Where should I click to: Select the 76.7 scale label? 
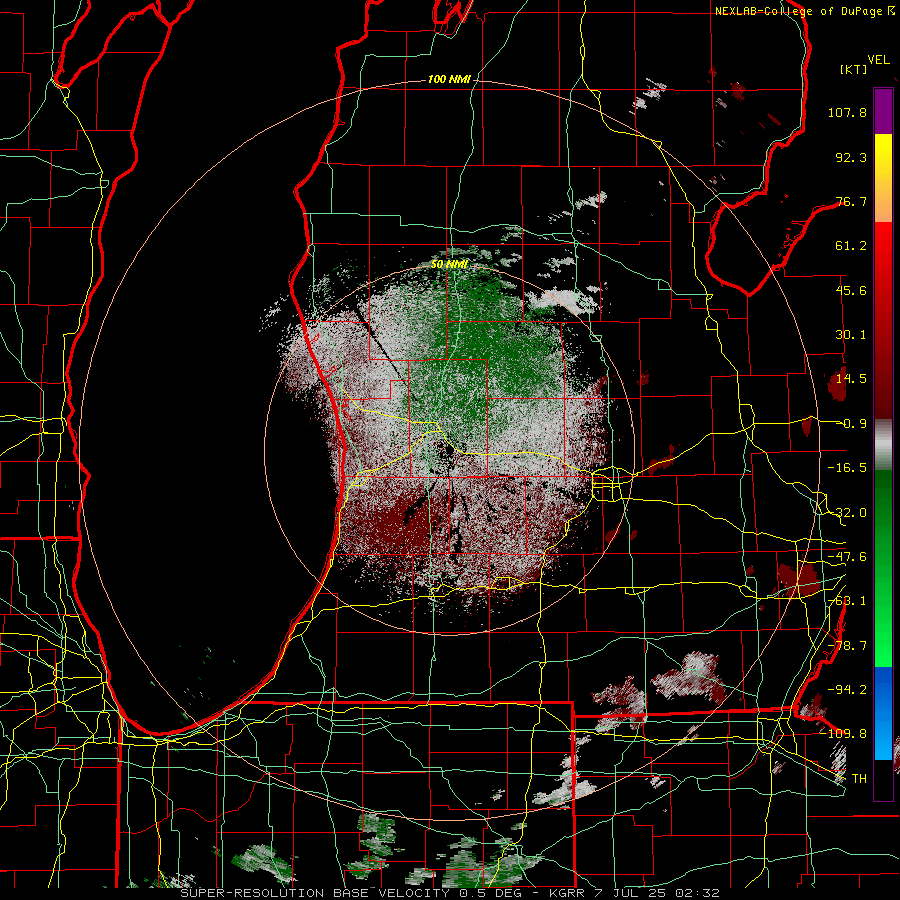[851, 201]
